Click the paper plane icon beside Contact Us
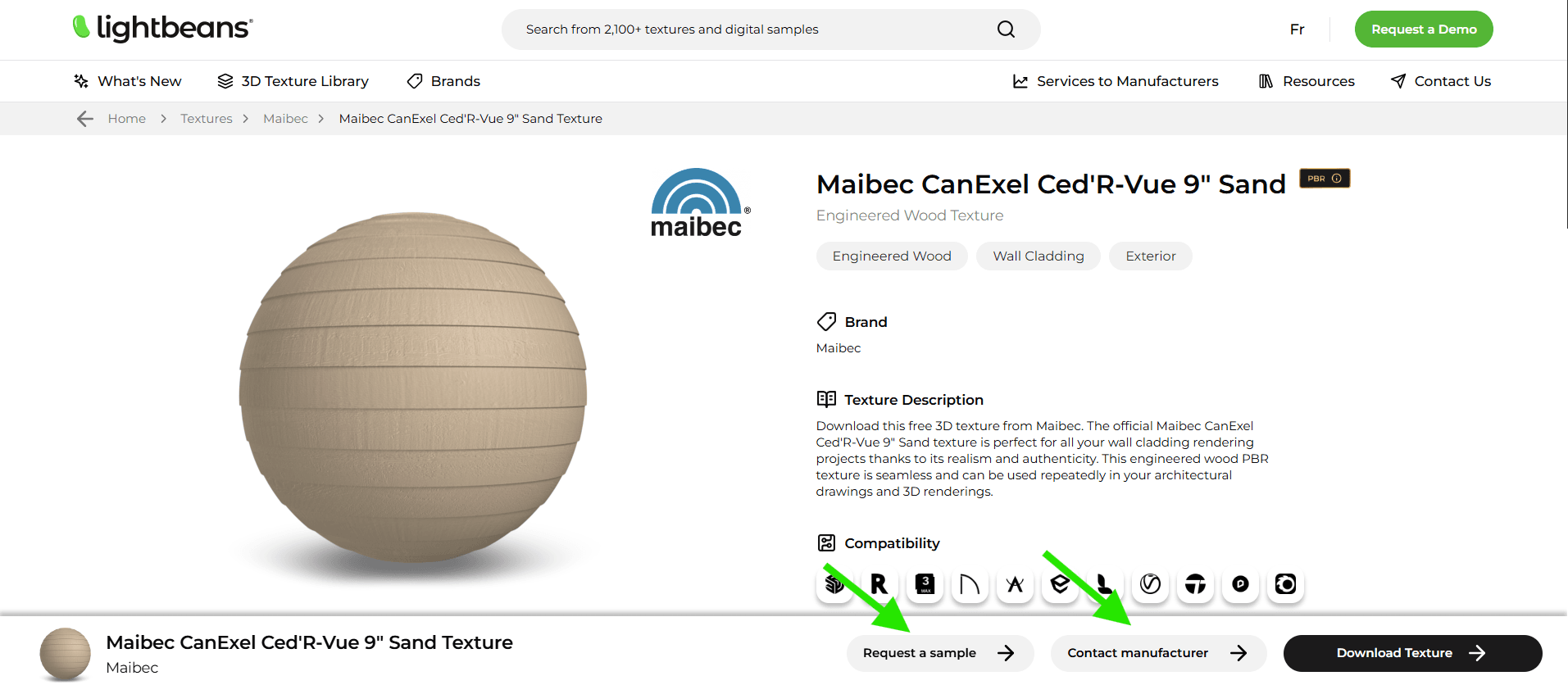This screenshot has height=685, width=1568. 1398,81
